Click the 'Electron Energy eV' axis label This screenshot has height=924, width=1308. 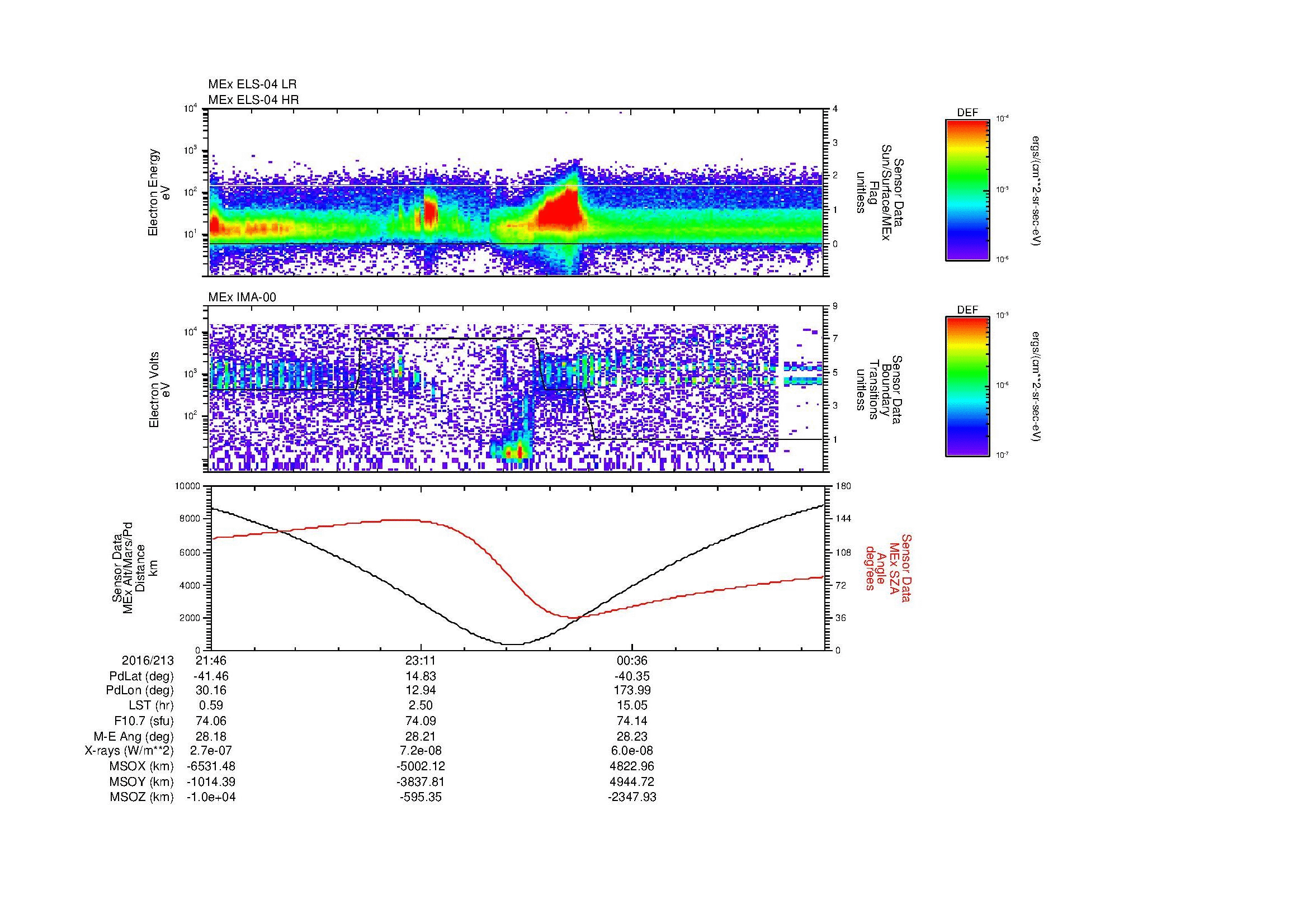pyautogui.click(x=159, y=192)
